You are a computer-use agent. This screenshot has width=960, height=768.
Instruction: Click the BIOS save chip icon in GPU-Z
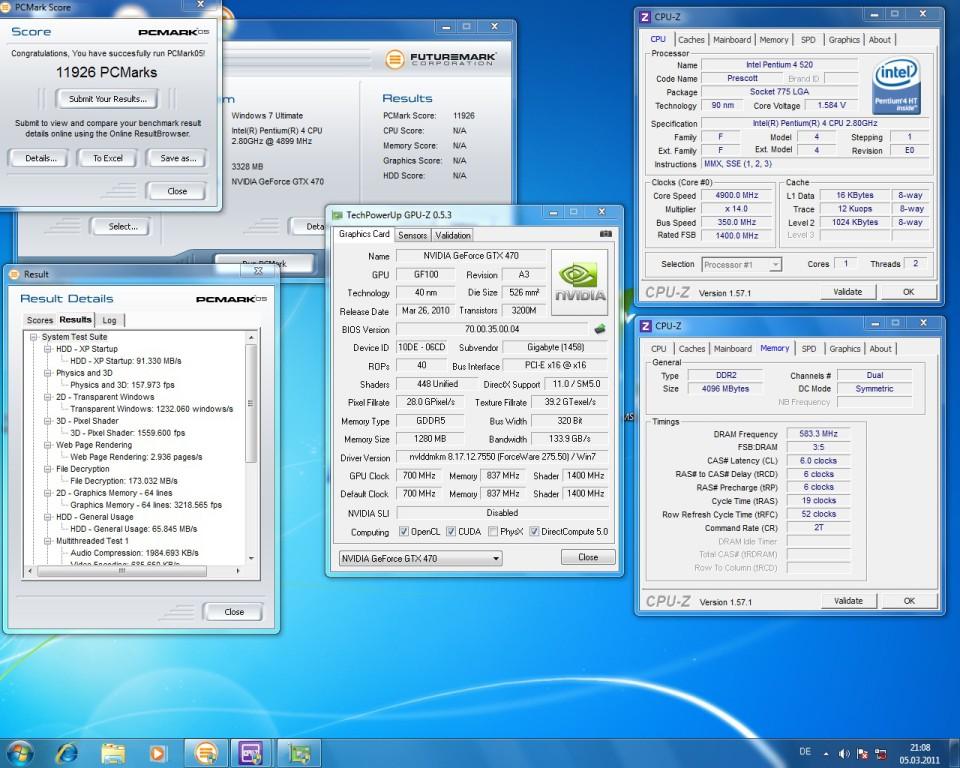[x=600, y=329]
